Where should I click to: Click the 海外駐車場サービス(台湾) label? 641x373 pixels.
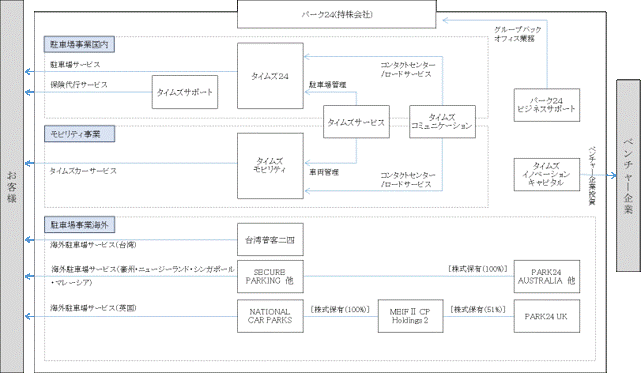(x=93, y=245)
